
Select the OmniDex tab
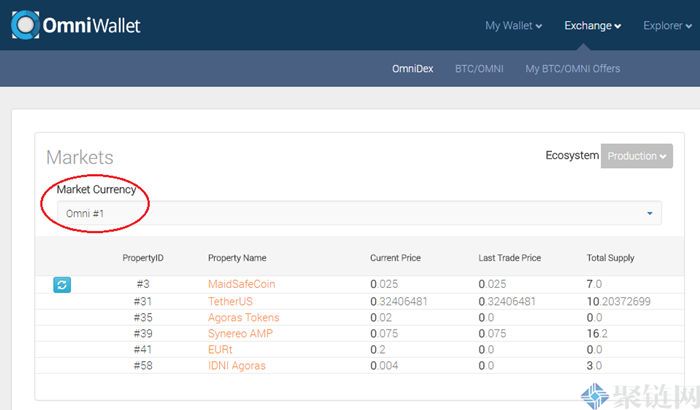tap(412, 69)
